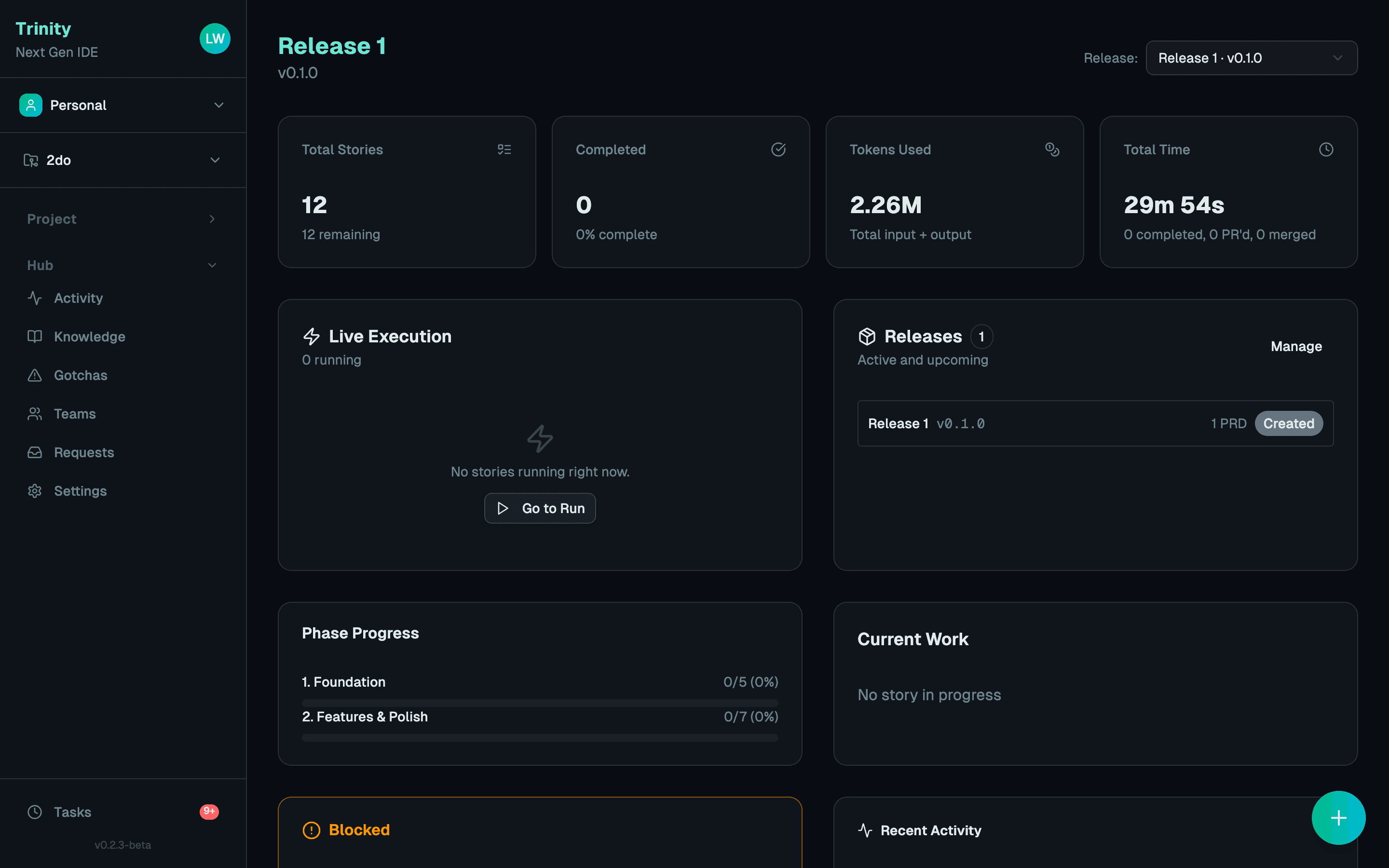This screenshot has width=1389, height=868.
Task: Open the Personal workspace dropdown
Action: 123,105
